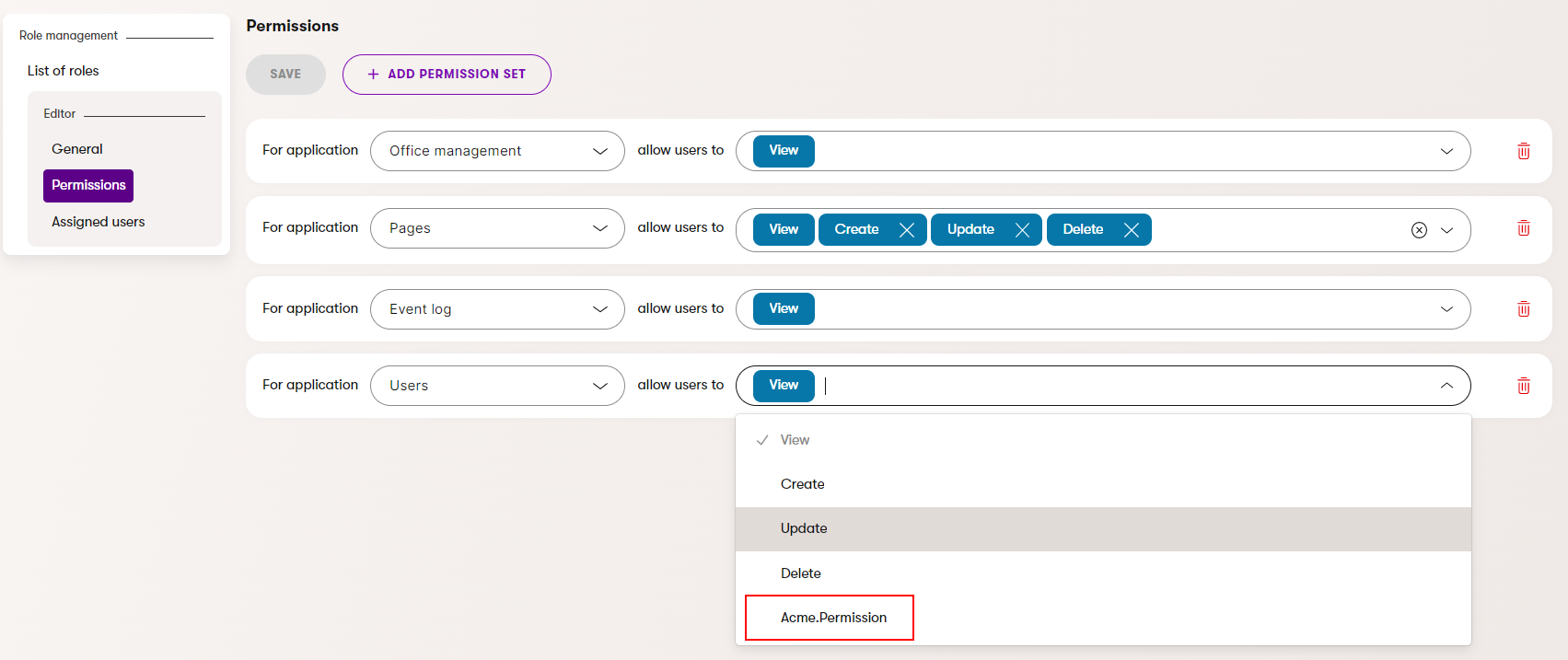Select Create option in the permissions dropdown

point(802,484)
